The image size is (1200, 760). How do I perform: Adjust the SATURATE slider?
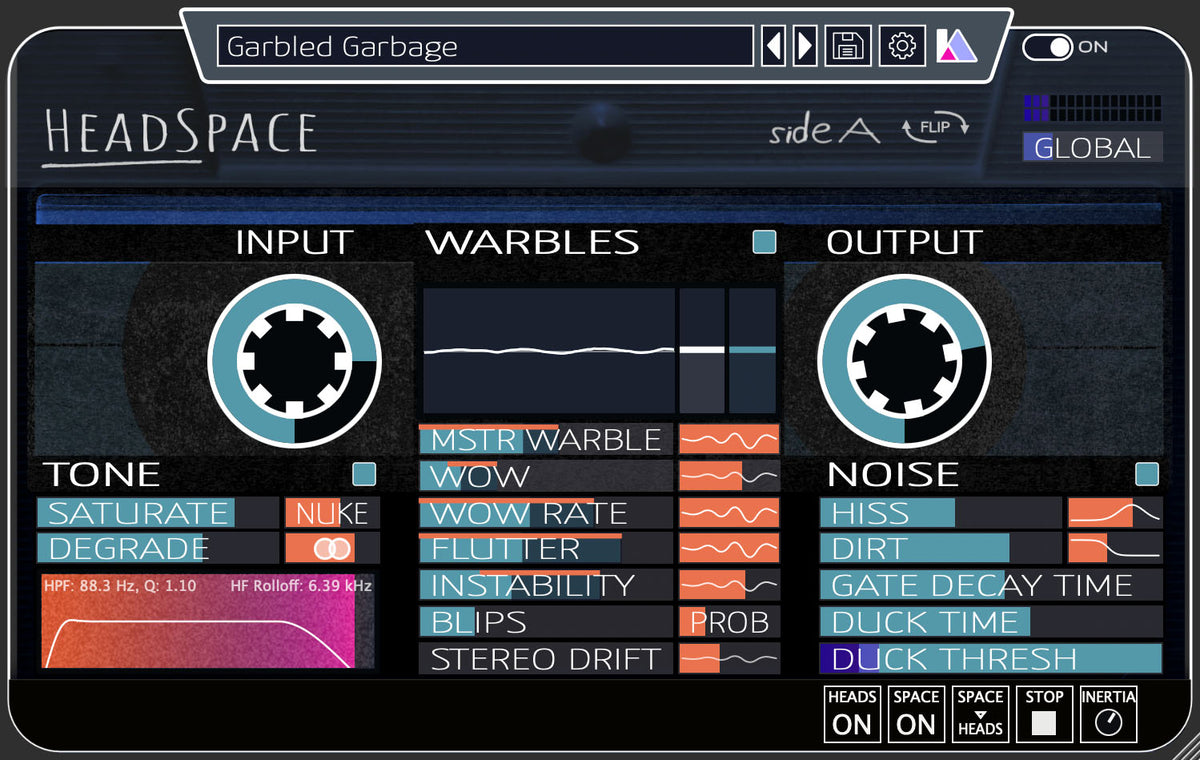click(x=158, y=513)
